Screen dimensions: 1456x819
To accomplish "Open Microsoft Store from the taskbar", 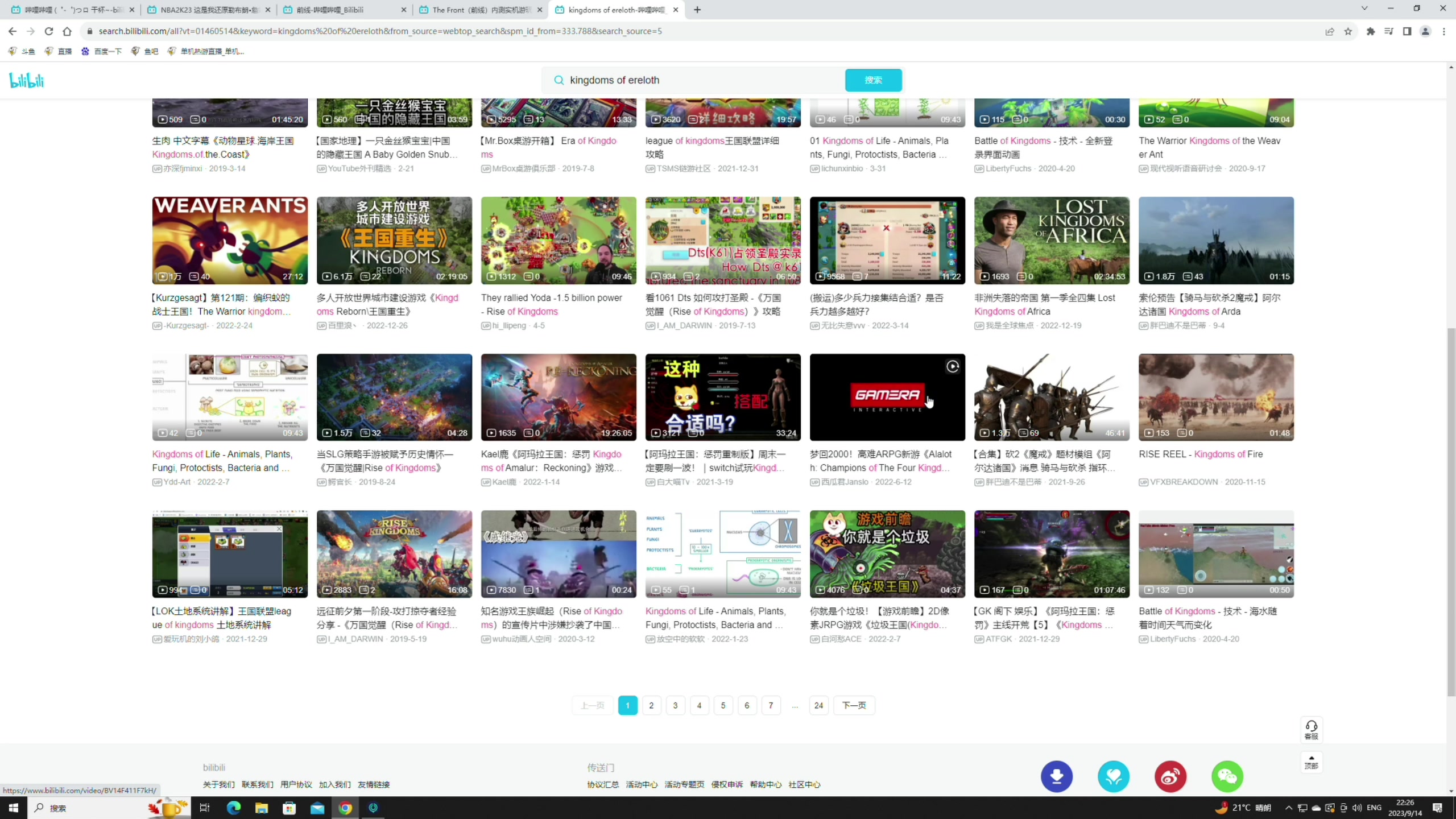I will tap(289, 808).
